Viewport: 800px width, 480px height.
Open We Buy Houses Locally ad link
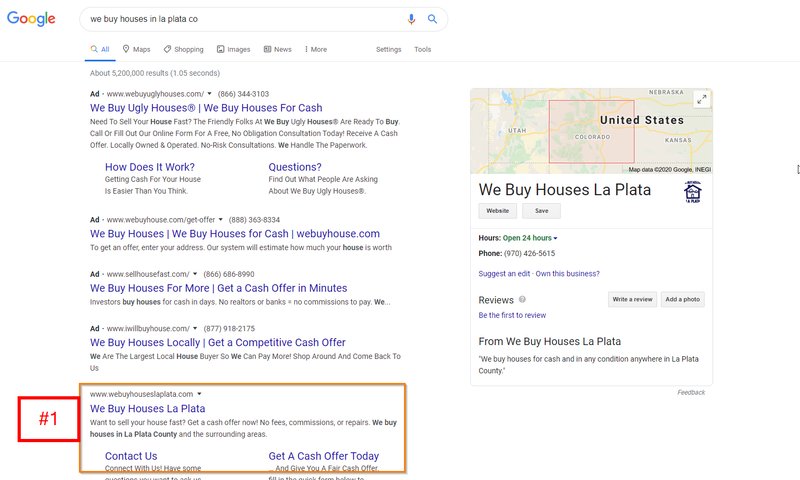tap(218, 343)
